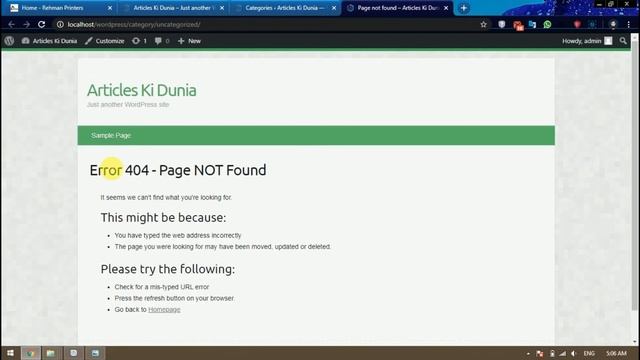Open the comments bubble showing 0

pos(162,41)
